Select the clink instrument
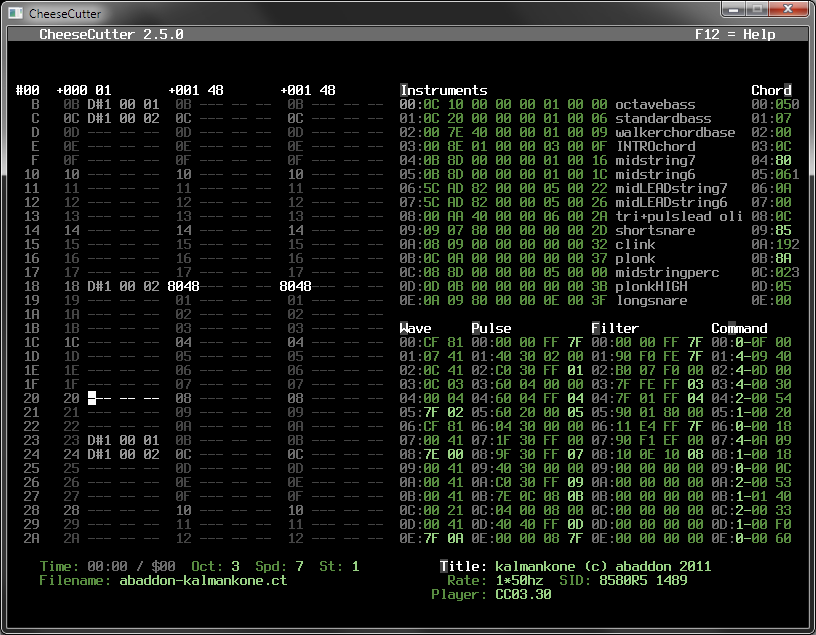This screenshot has width=816, height=635. pos(527,245)
